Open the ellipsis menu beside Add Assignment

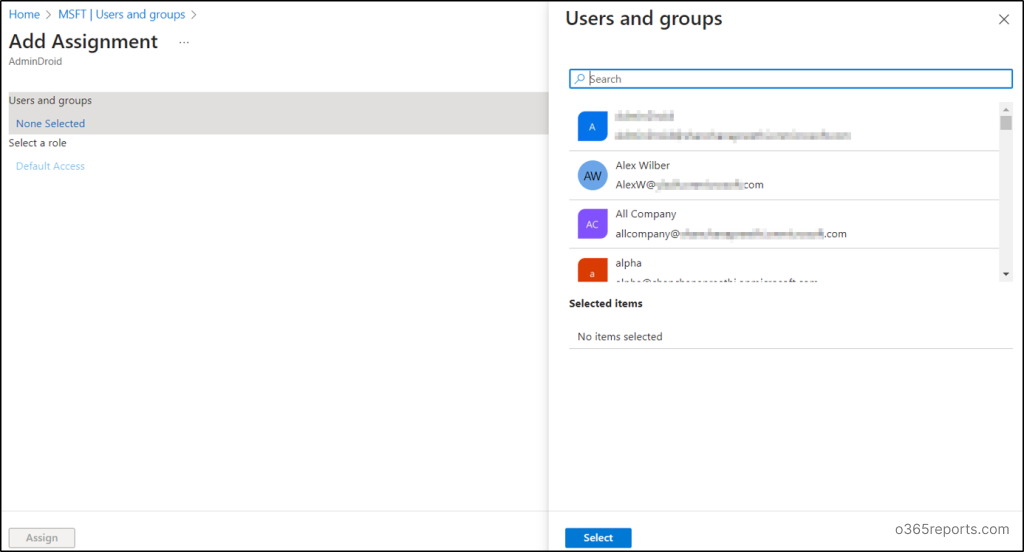point(184,42)
